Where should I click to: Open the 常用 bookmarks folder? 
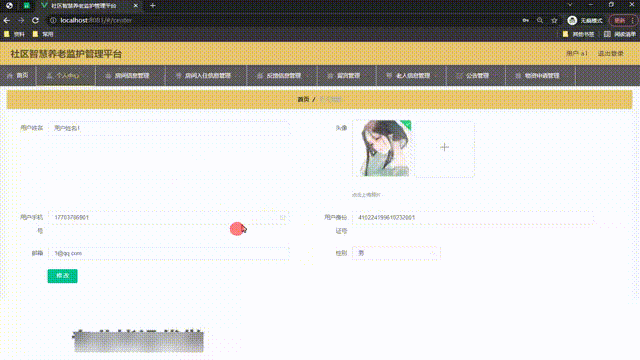(x=43, y=34)
